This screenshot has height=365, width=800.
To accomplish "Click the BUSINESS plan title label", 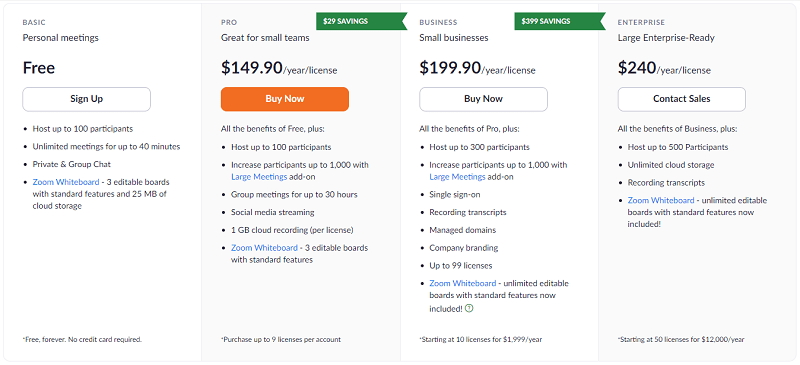I will coord(438,22).
